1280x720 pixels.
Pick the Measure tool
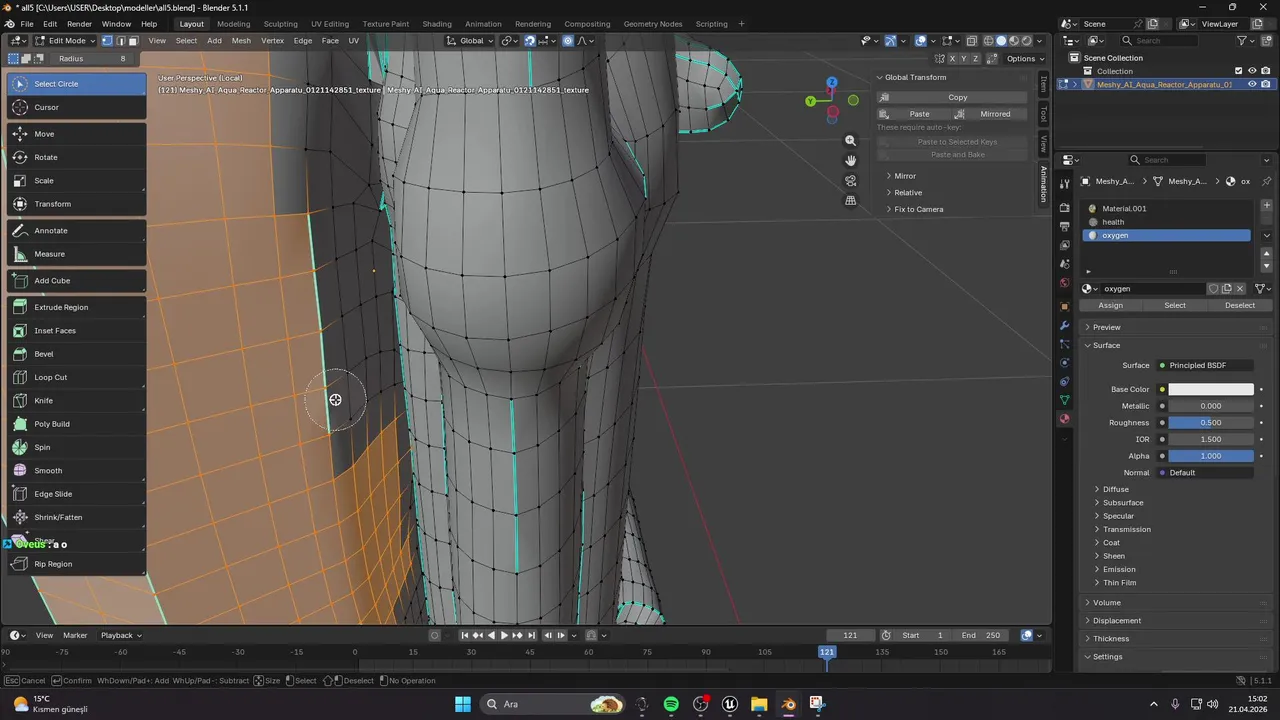(x=49, y=254)
